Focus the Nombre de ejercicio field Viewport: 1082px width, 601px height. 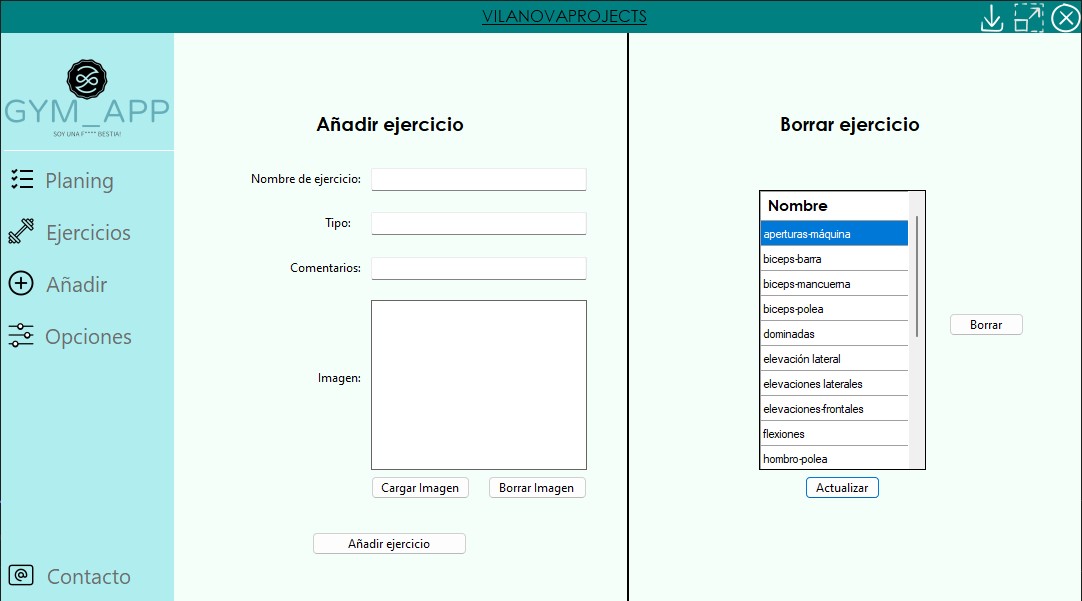[479, 179]
